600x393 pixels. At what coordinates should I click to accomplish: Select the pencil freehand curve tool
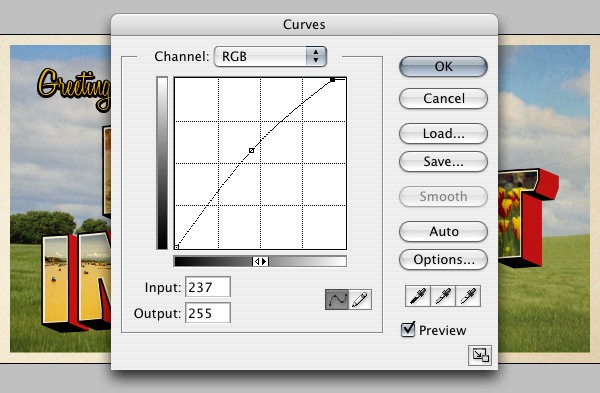(360, 299)
